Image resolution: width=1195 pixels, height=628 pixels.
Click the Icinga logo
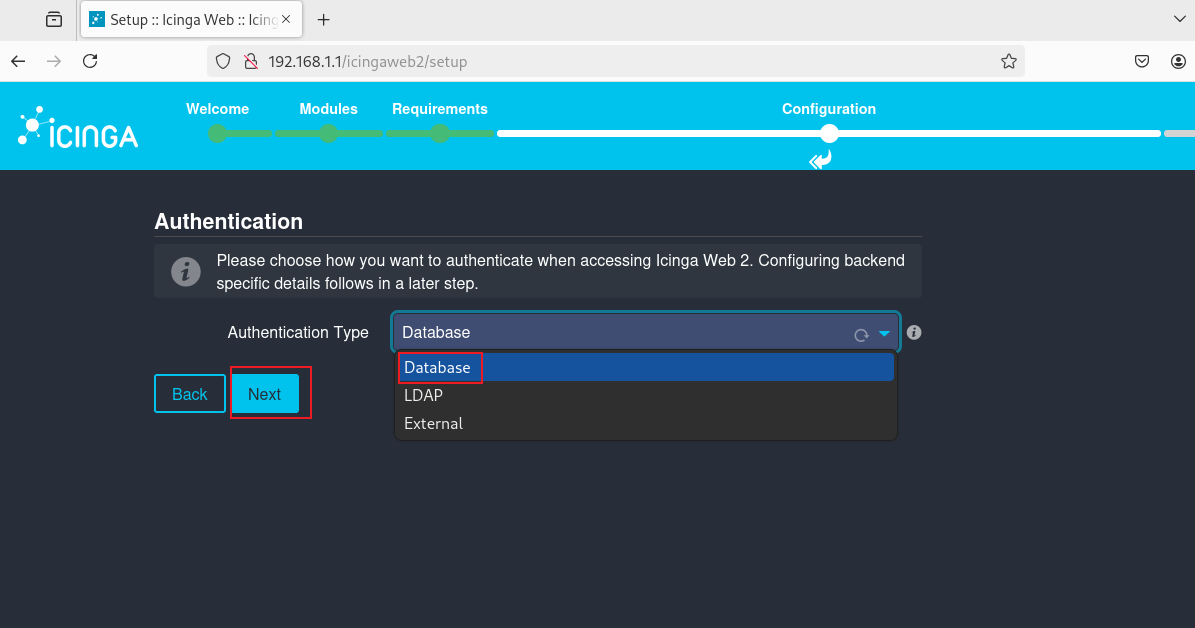click(x=78, y=127)
